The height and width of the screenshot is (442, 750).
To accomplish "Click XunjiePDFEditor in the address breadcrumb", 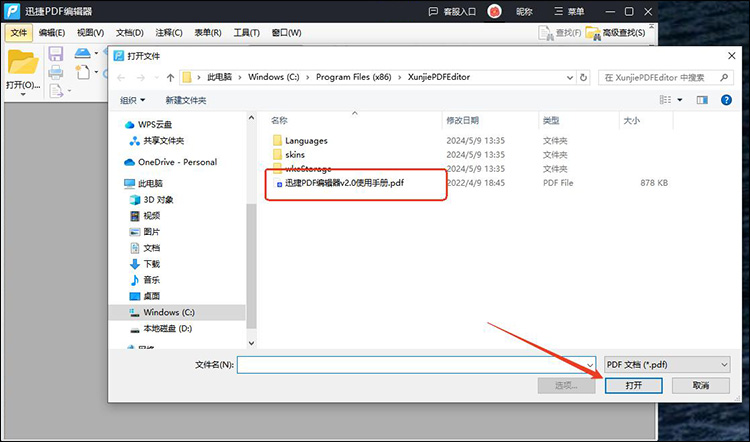I will point(439,77).
